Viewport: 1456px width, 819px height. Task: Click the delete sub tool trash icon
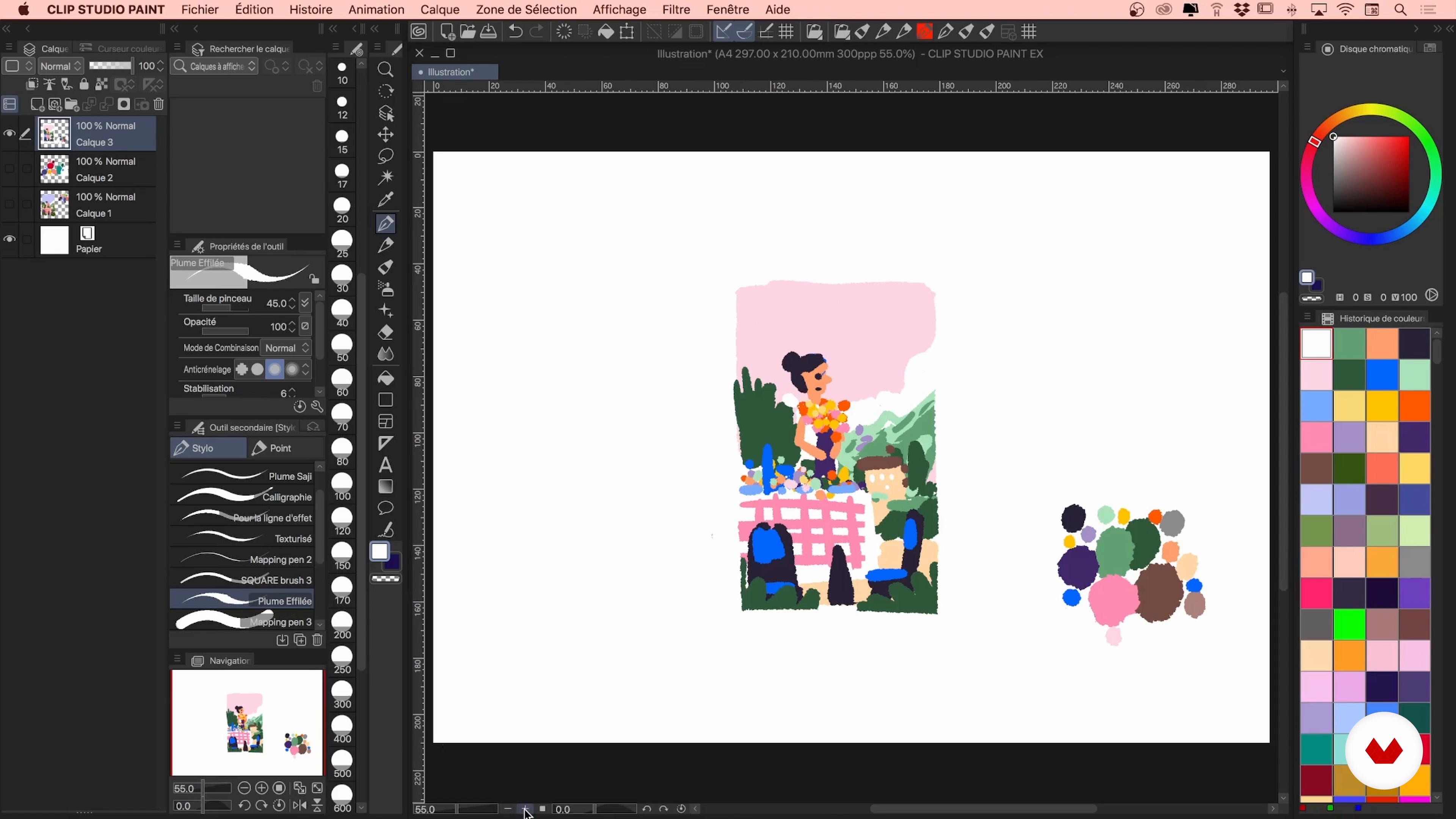(x=317, y=640)
